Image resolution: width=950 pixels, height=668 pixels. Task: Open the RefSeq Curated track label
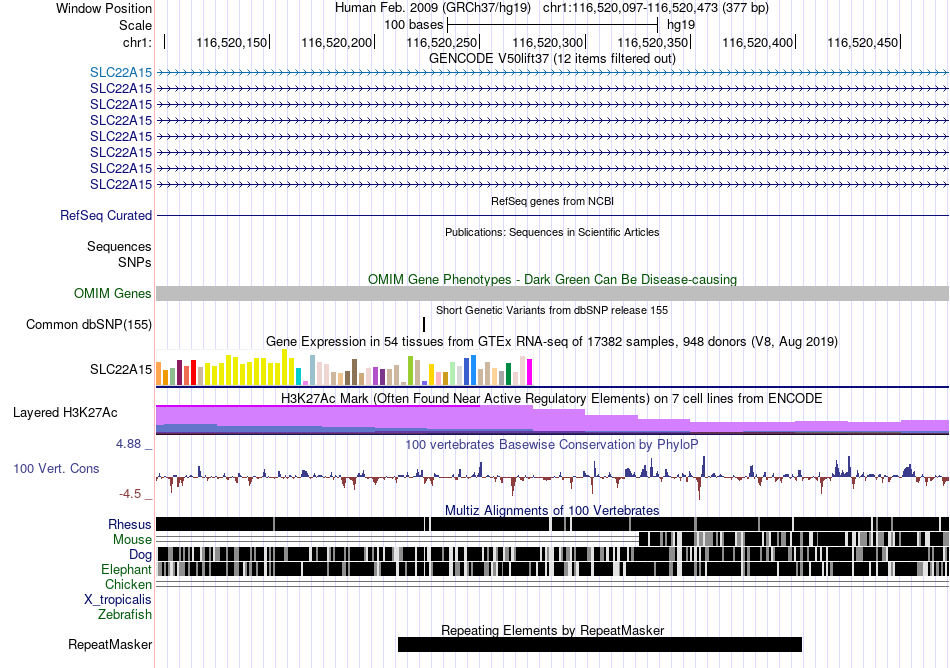105,215
